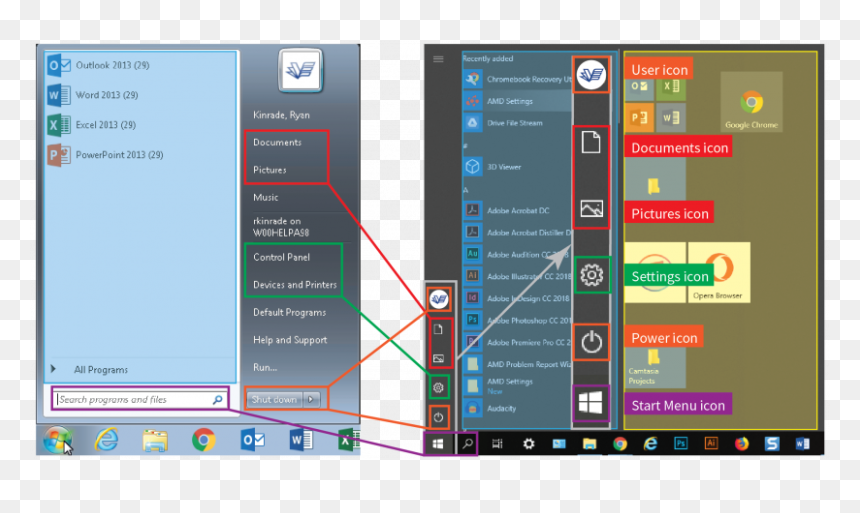860x513 pixels.
Task: Click the small user avatar in Windows 10 Start rail
Action: tap(439, 299)
